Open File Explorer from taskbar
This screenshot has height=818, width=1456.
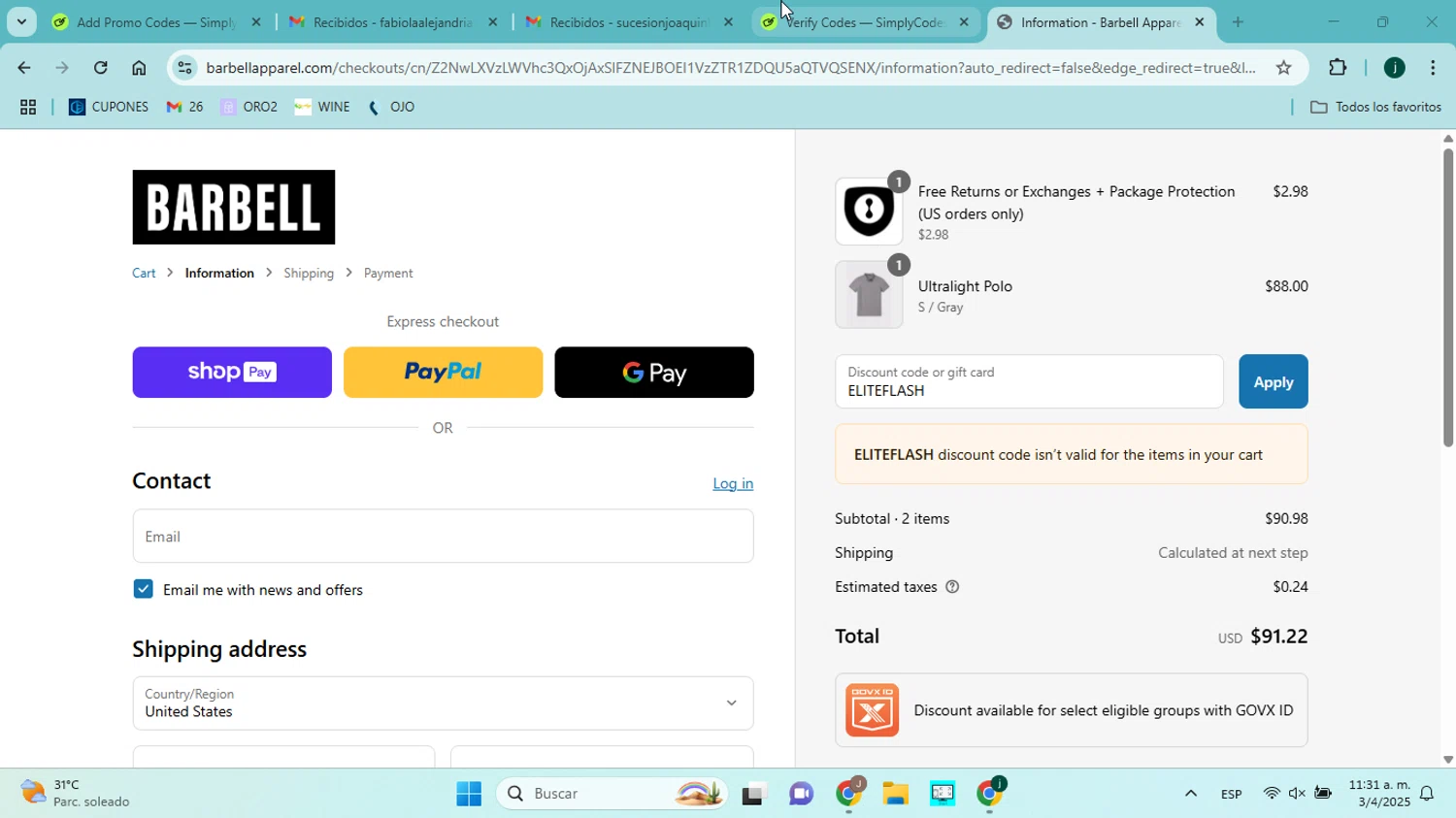point(895,794)
